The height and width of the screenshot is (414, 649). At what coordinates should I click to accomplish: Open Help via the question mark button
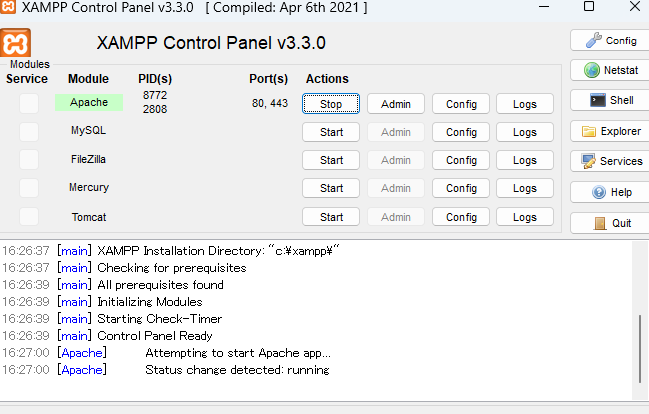pyautogui.click(x=611, y=192)
